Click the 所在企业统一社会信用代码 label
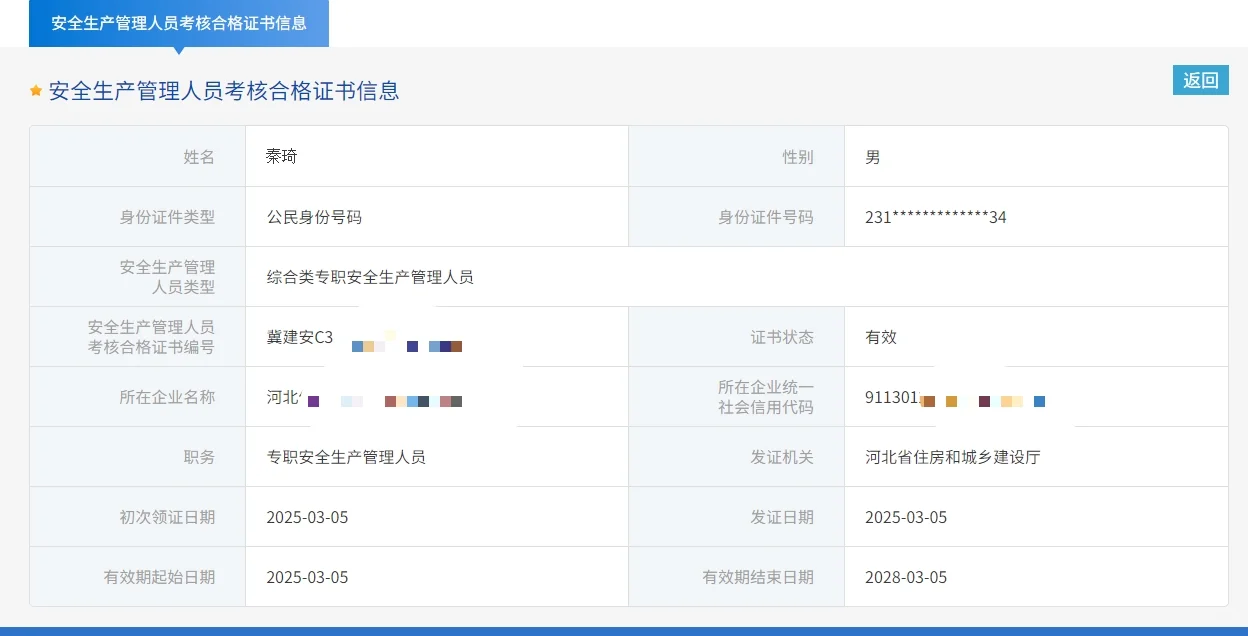This screenshot has height=636, width=1248. pyautogui.click(x=766, y=397)
